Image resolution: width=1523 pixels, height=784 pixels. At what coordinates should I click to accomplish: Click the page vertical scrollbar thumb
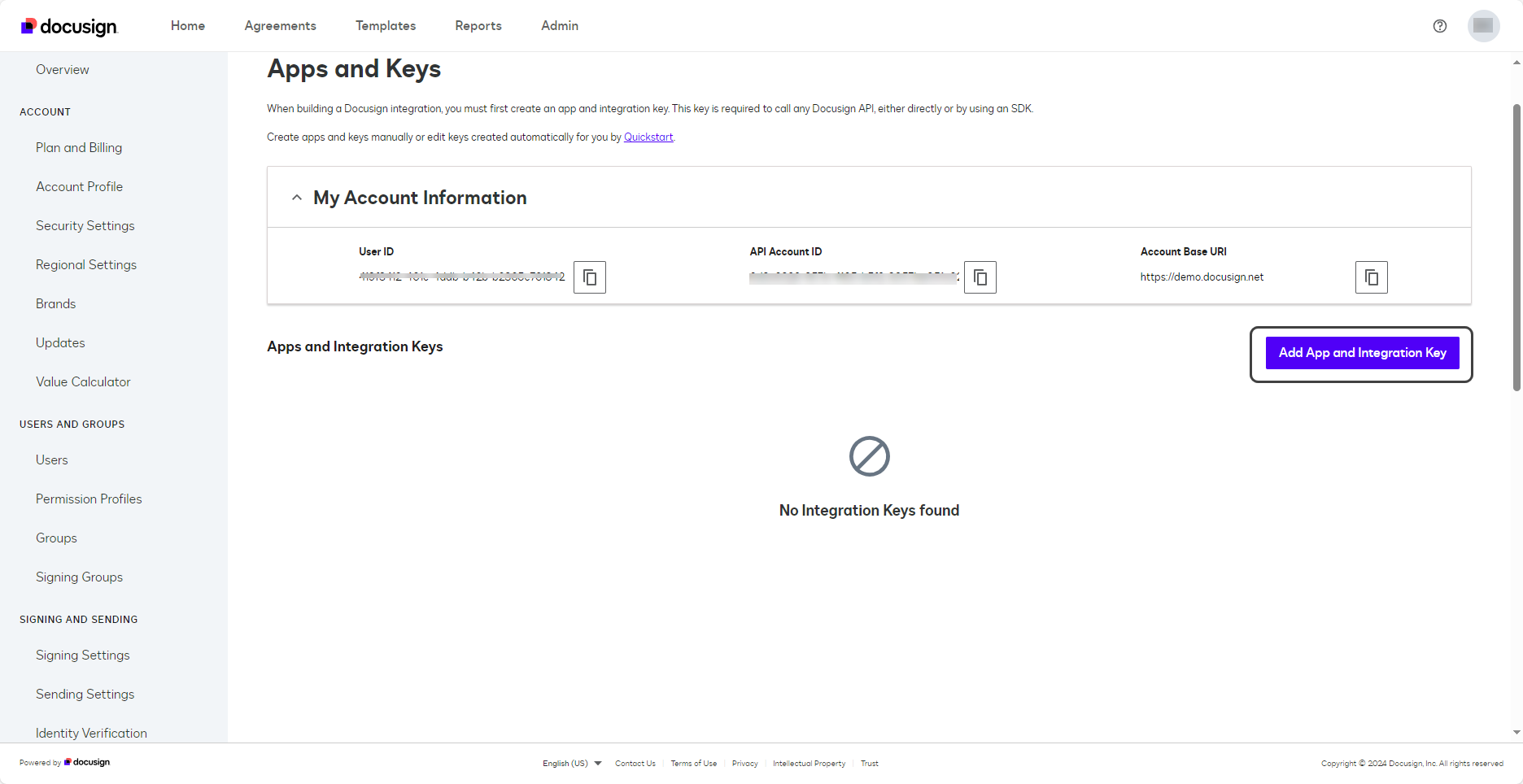[x=1516, y=248]
